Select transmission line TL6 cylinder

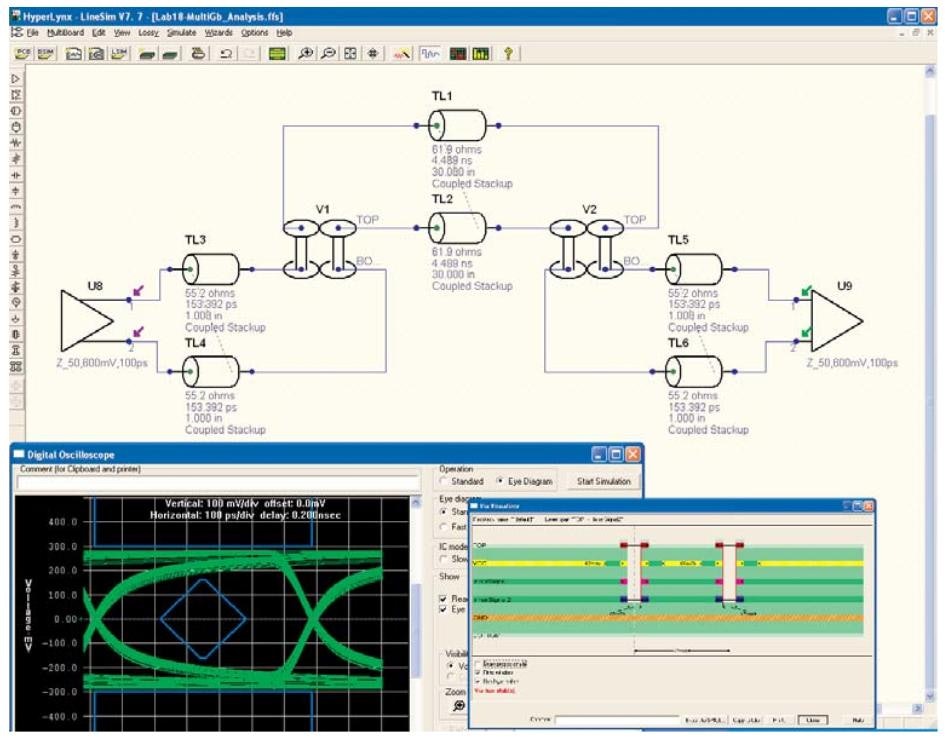pyautogui.click(x=694, y=372)
